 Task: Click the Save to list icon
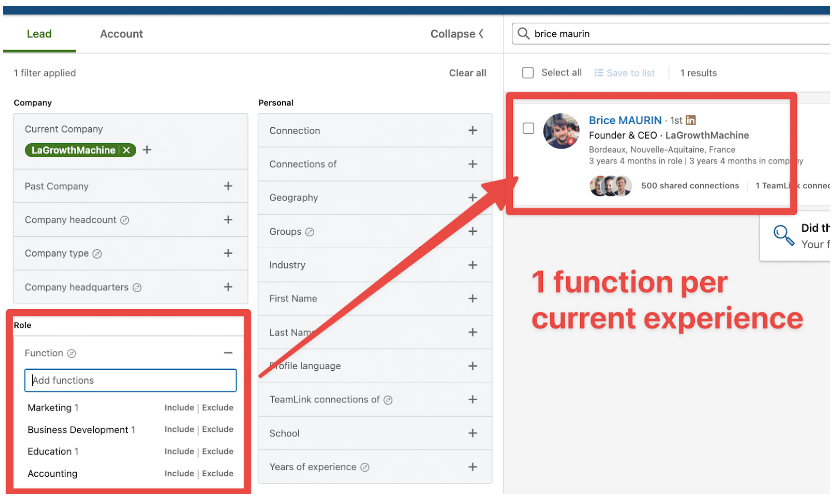599,73
